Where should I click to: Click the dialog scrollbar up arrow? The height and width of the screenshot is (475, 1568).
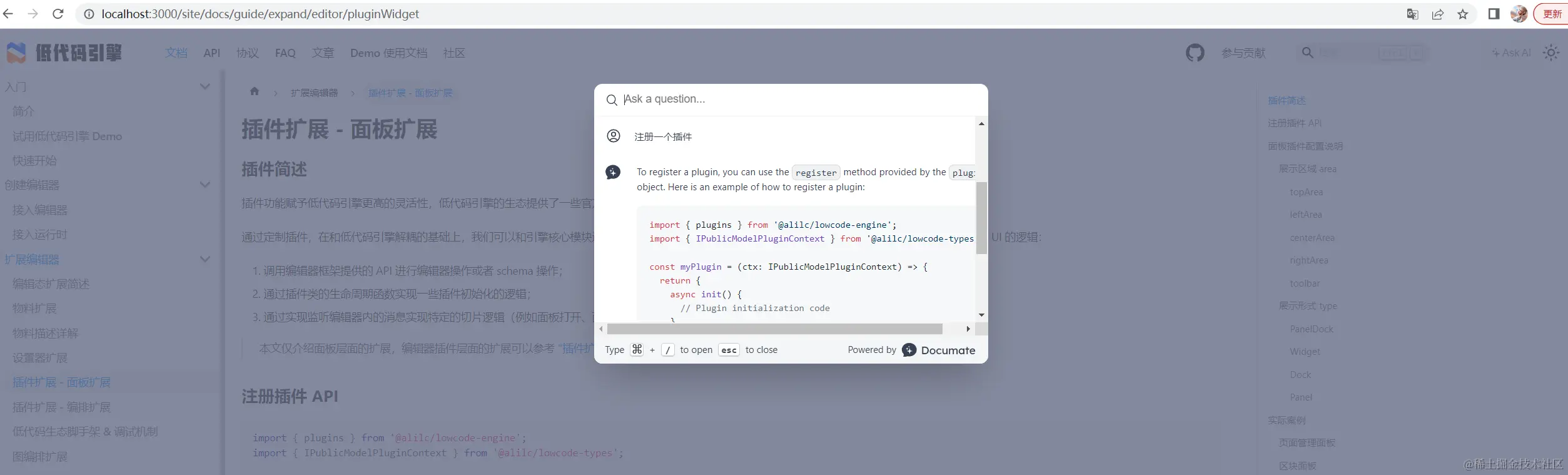tap(981, 124)
